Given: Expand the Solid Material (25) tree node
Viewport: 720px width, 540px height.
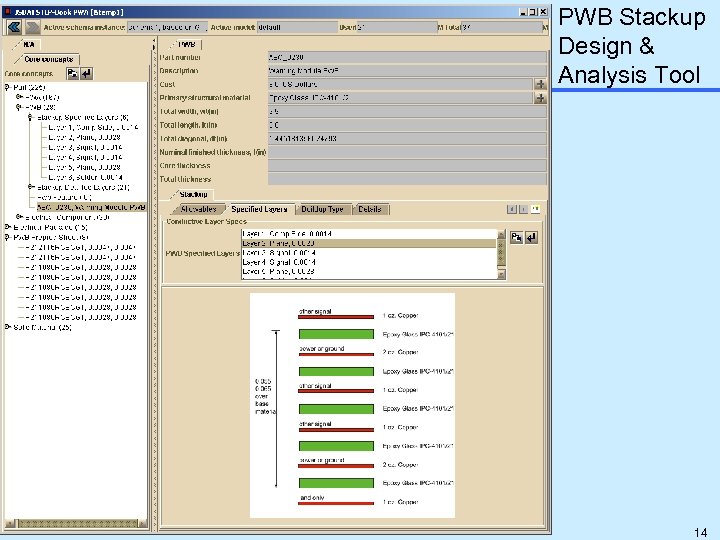Looking at the screenshot, I should pos(7,327).
